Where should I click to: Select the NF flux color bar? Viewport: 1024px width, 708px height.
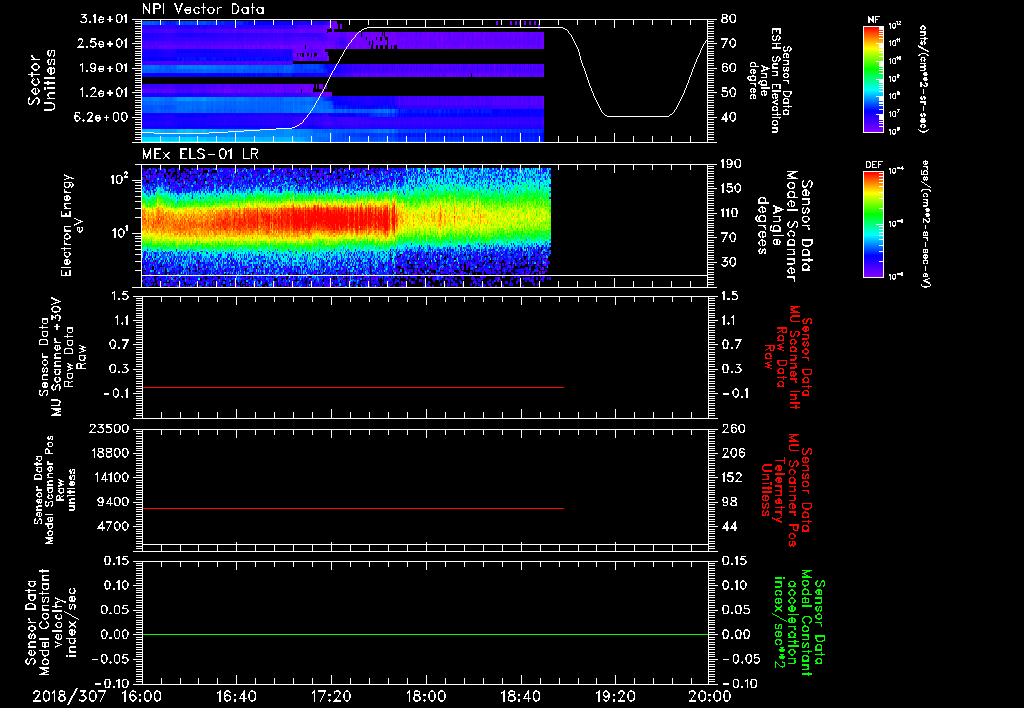pyautogui.click(x=873, y=78)
